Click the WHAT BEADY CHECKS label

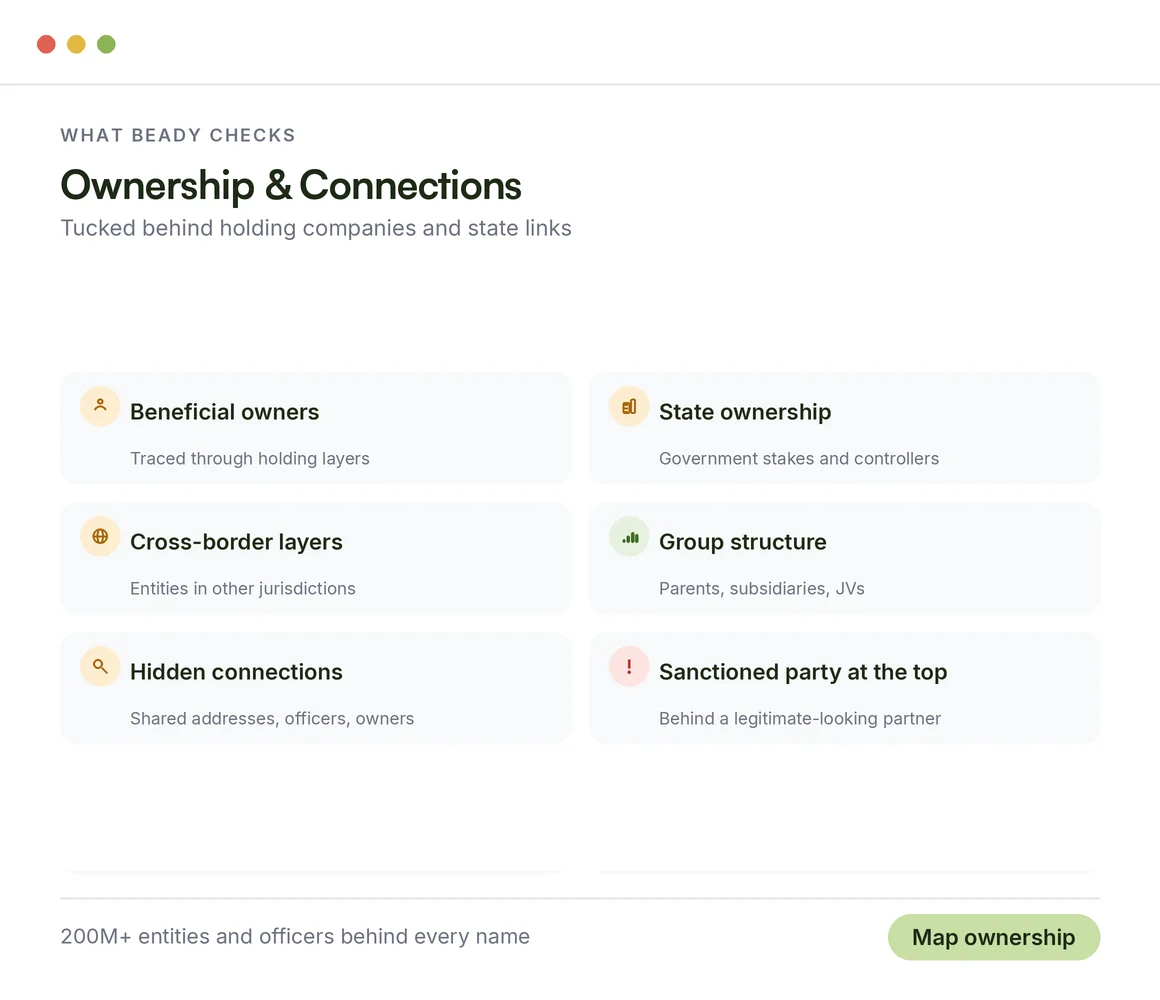[178, 135]
